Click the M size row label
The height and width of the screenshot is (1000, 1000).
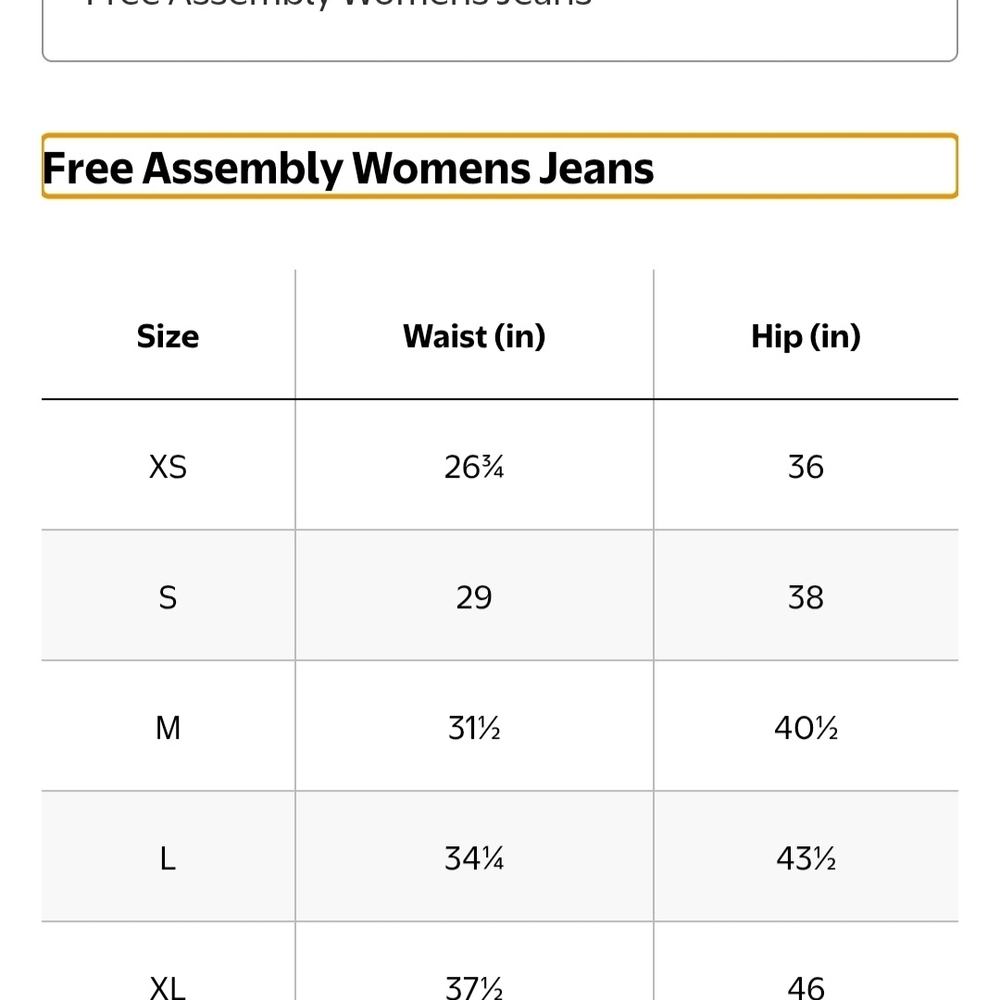[x=168, y=728]
